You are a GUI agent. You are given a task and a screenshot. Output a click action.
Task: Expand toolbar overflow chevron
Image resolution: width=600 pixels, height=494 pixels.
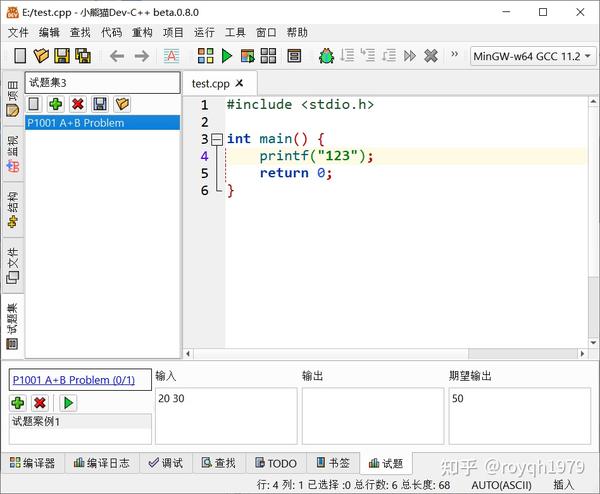[x=454, y=54]
